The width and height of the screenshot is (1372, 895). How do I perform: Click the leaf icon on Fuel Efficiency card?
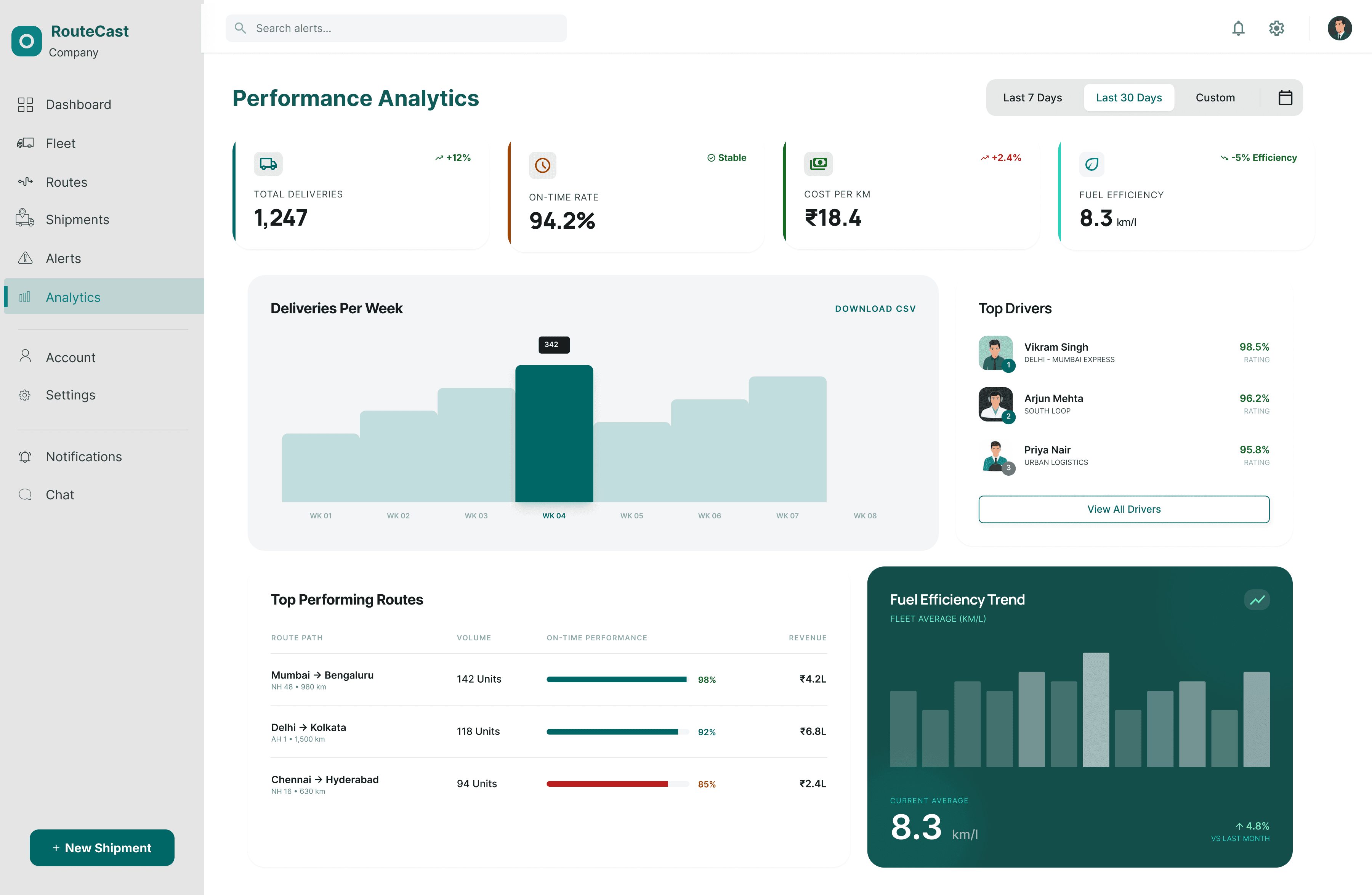pos(1091,164)
